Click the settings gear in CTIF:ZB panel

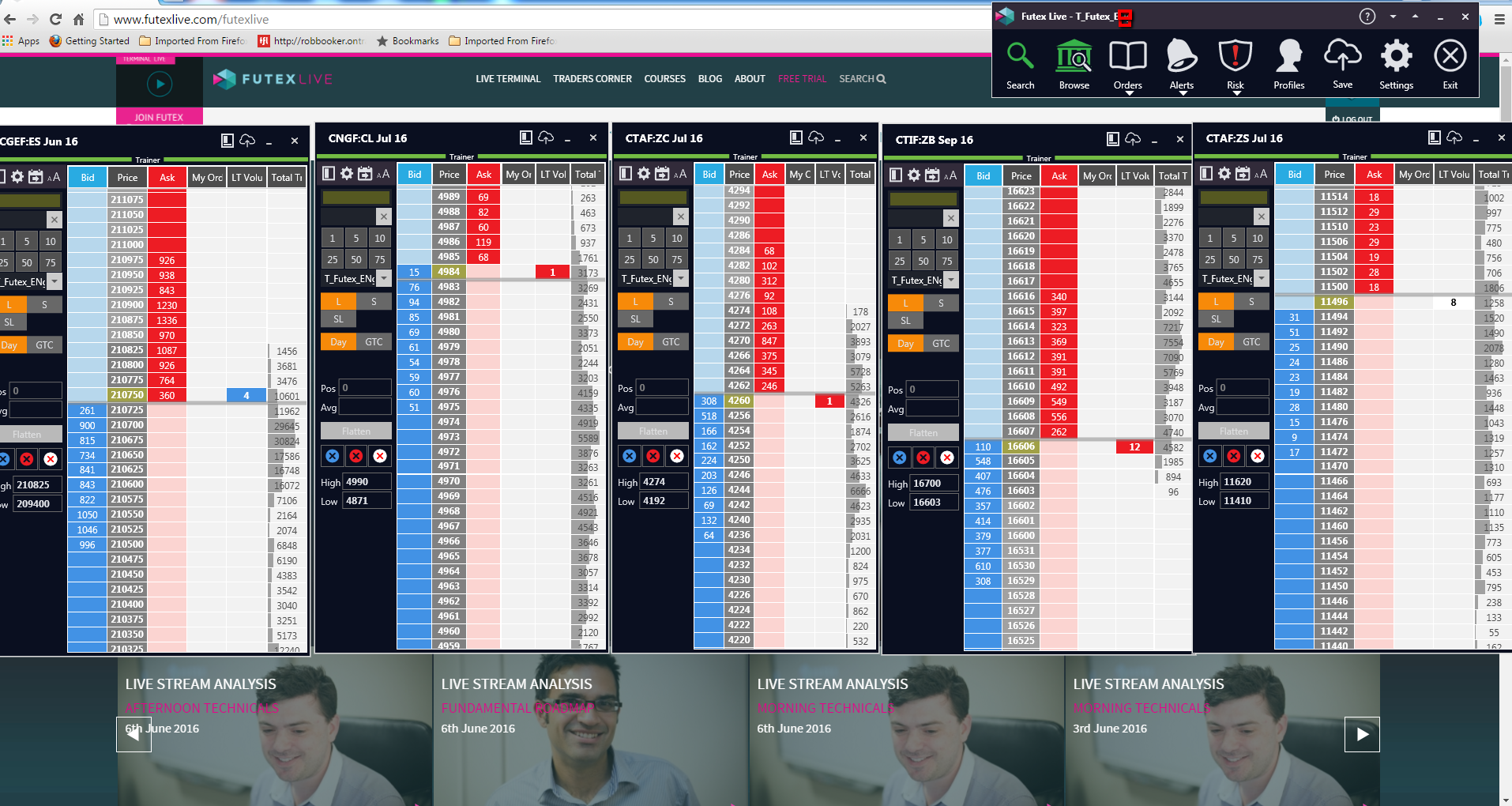coord(914,175)
